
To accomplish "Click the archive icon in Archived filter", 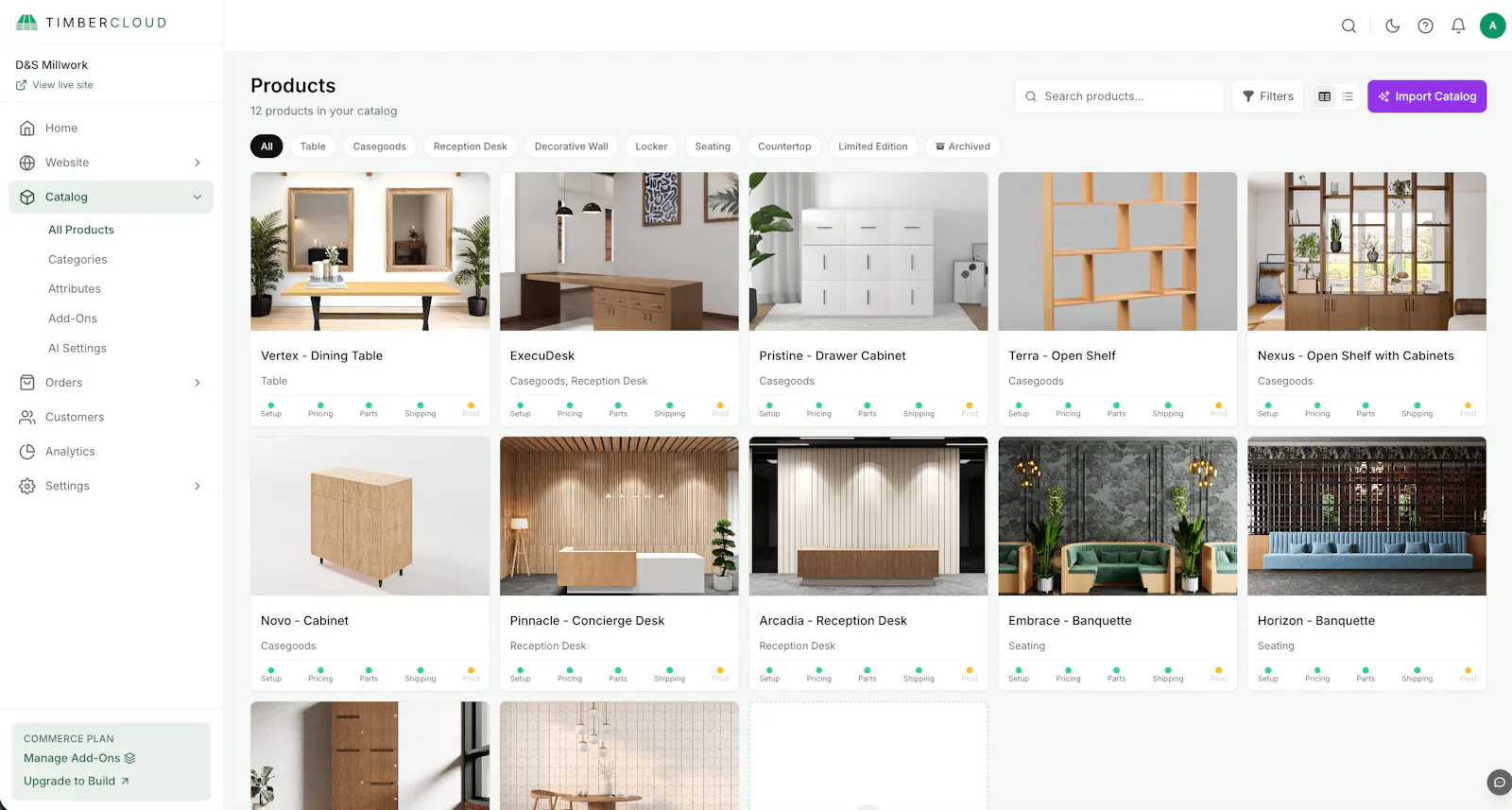I will [x=940, y=146].
